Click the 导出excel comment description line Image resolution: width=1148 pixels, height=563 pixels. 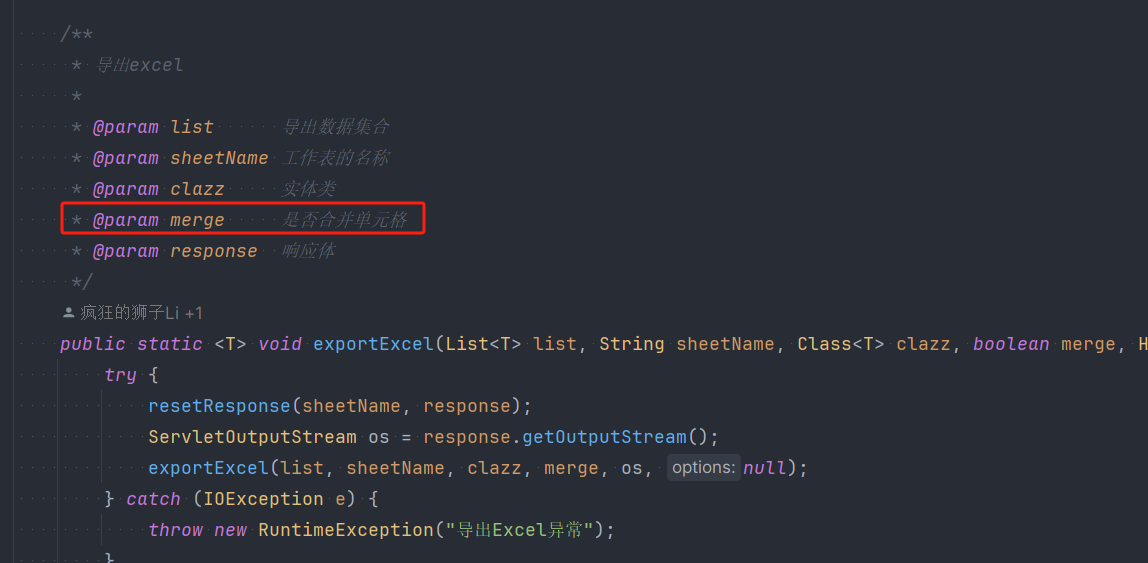[x=140, y=65]
